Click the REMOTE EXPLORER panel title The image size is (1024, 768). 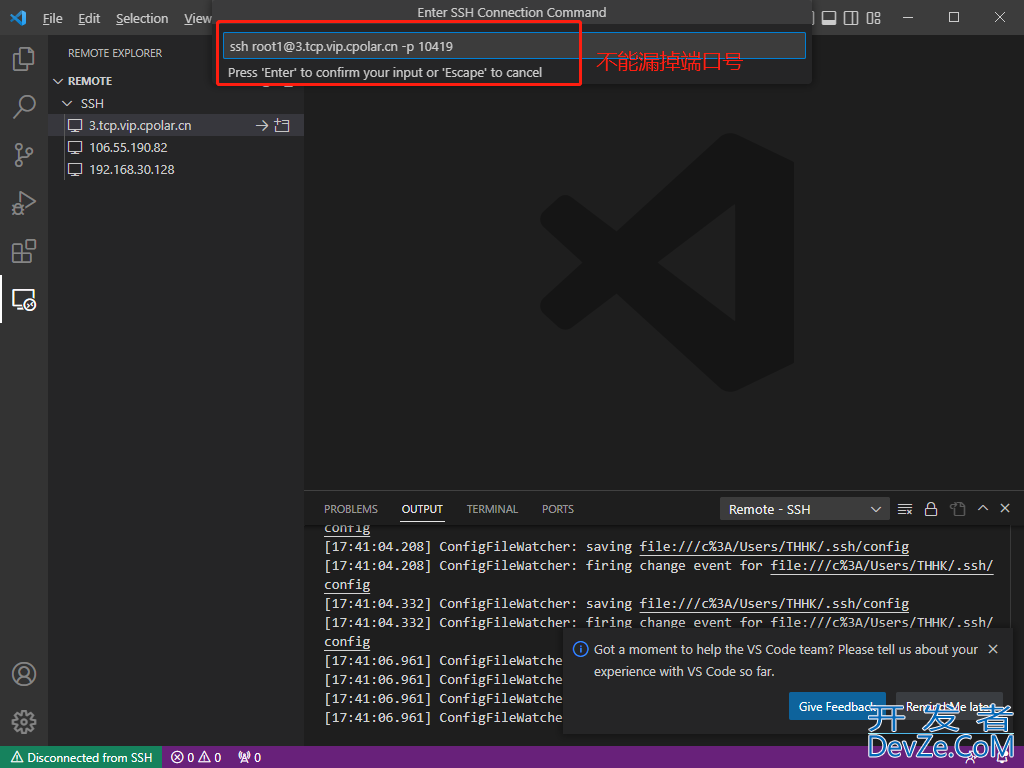pos(115,53)
